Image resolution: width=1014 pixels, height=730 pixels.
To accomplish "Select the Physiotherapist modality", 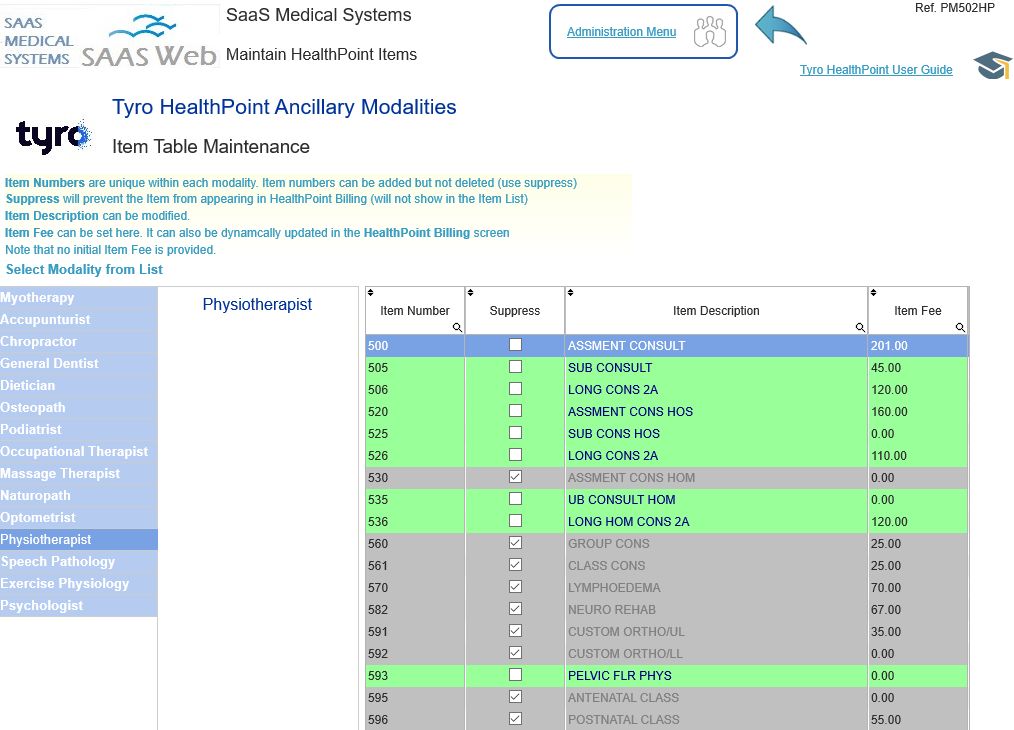I will tap(78, 540).
